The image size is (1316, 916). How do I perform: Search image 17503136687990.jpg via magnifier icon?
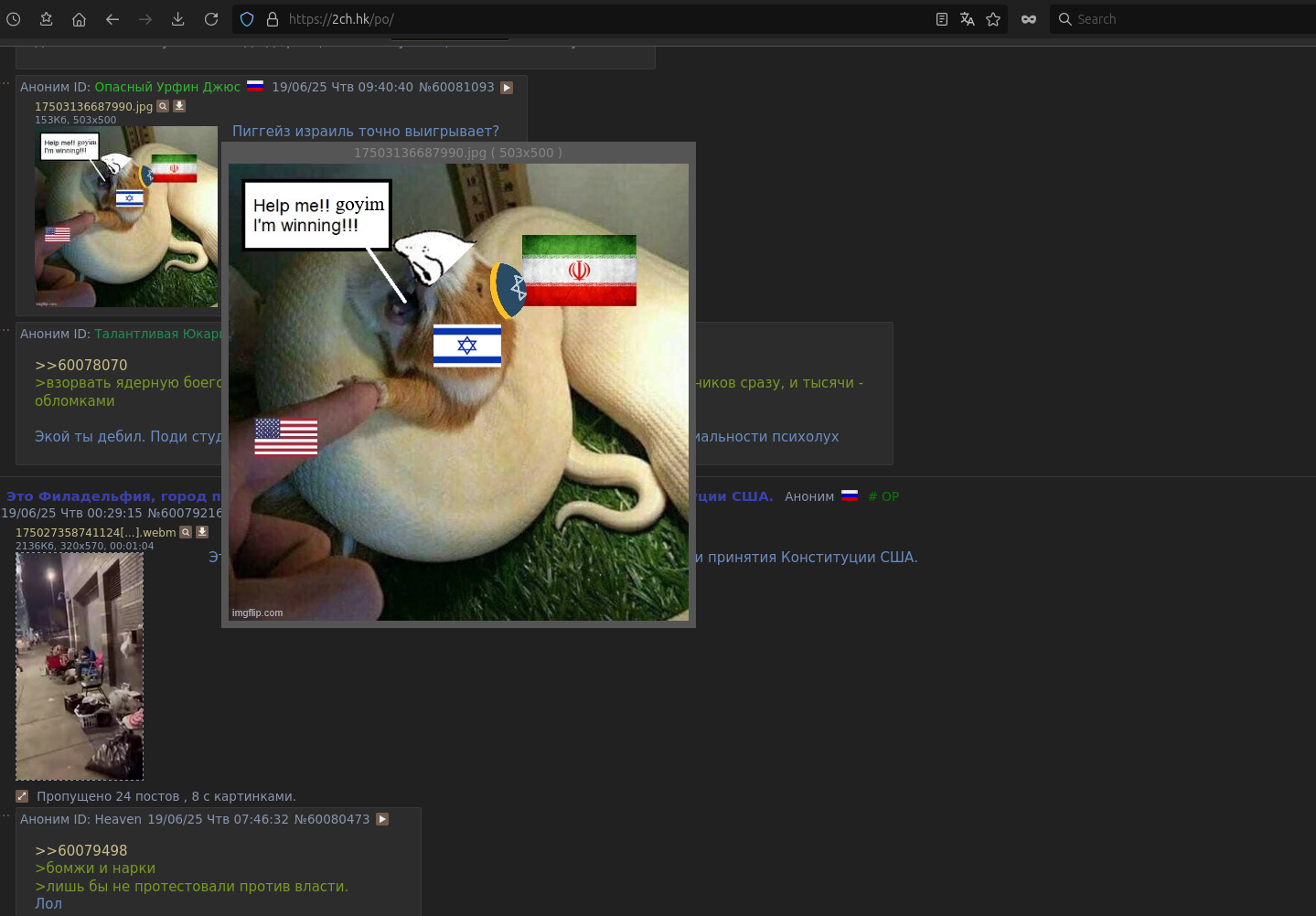click(x=163, y=106)
